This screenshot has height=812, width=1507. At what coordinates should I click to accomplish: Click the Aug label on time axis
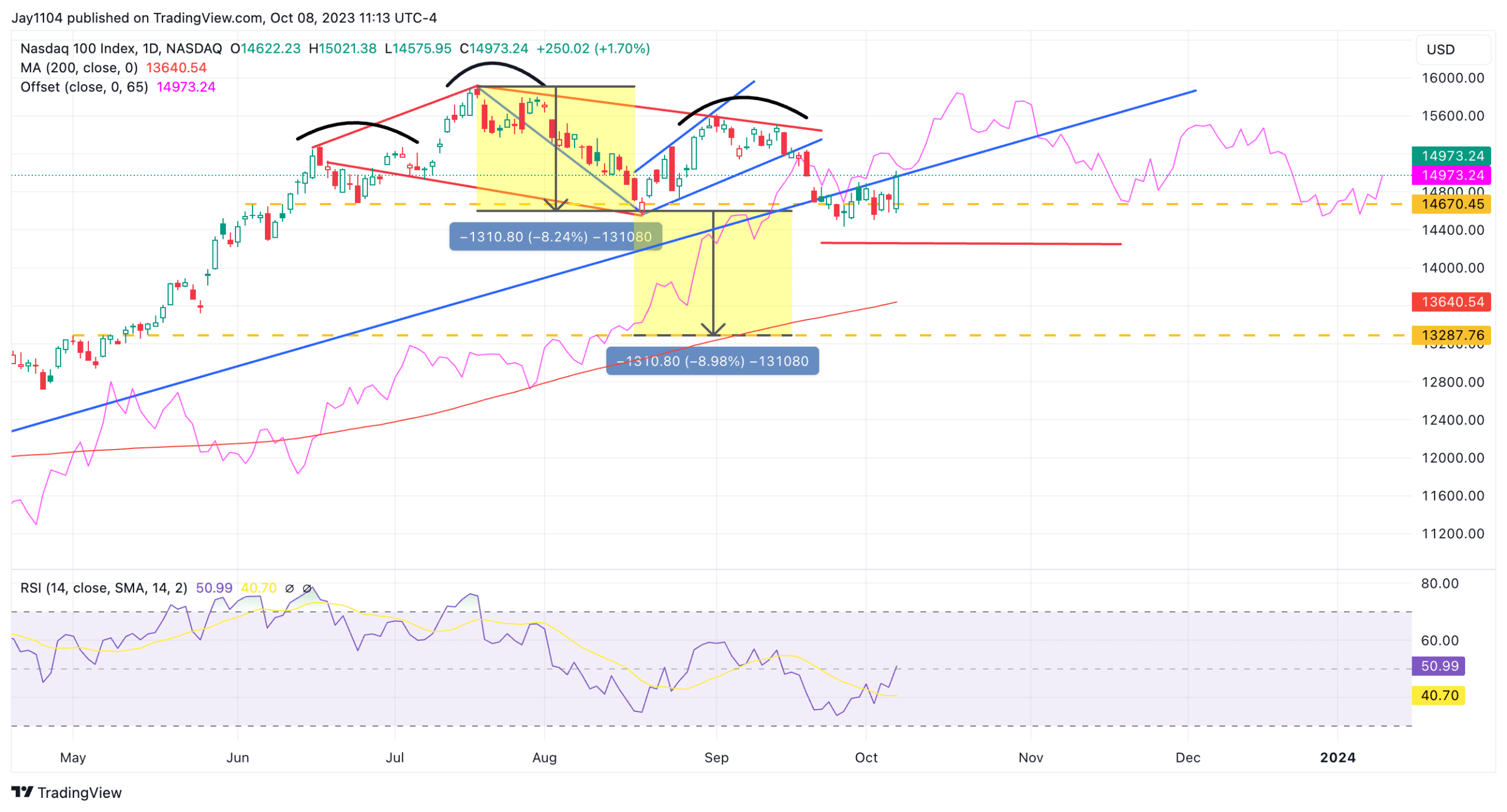pos(544,757)
